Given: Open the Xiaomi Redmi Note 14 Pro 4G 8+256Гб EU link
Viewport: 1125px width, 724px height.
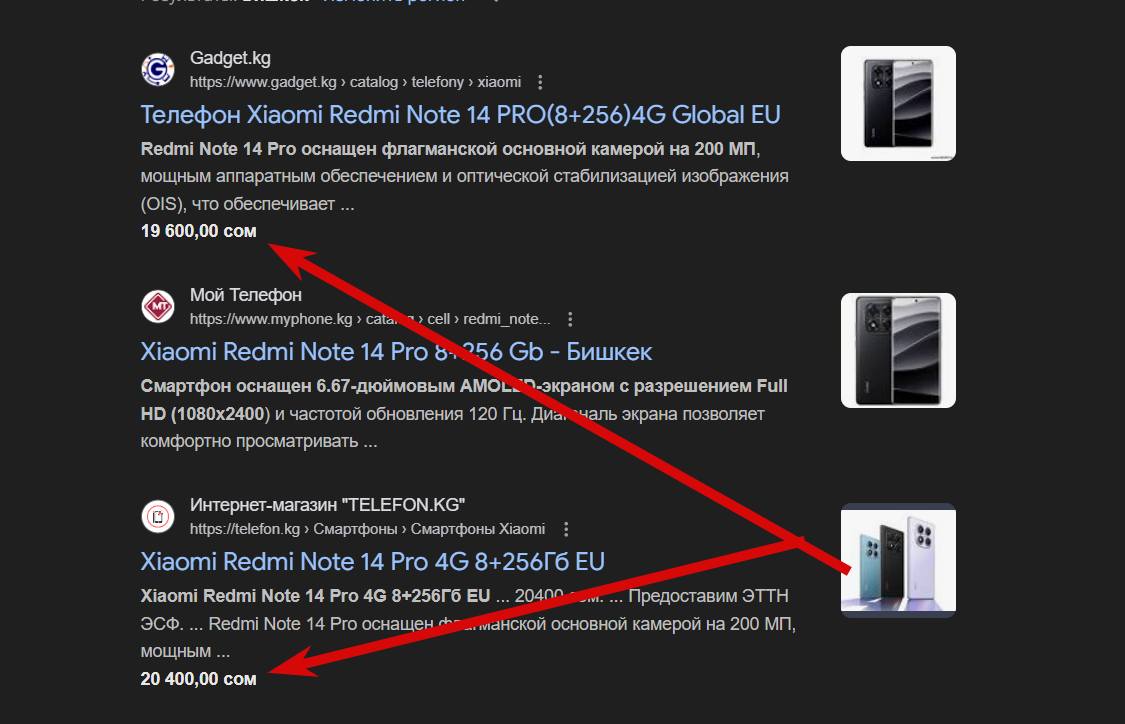Looking at the screenshot, I should pyautogui.click(x=372, y=562).
